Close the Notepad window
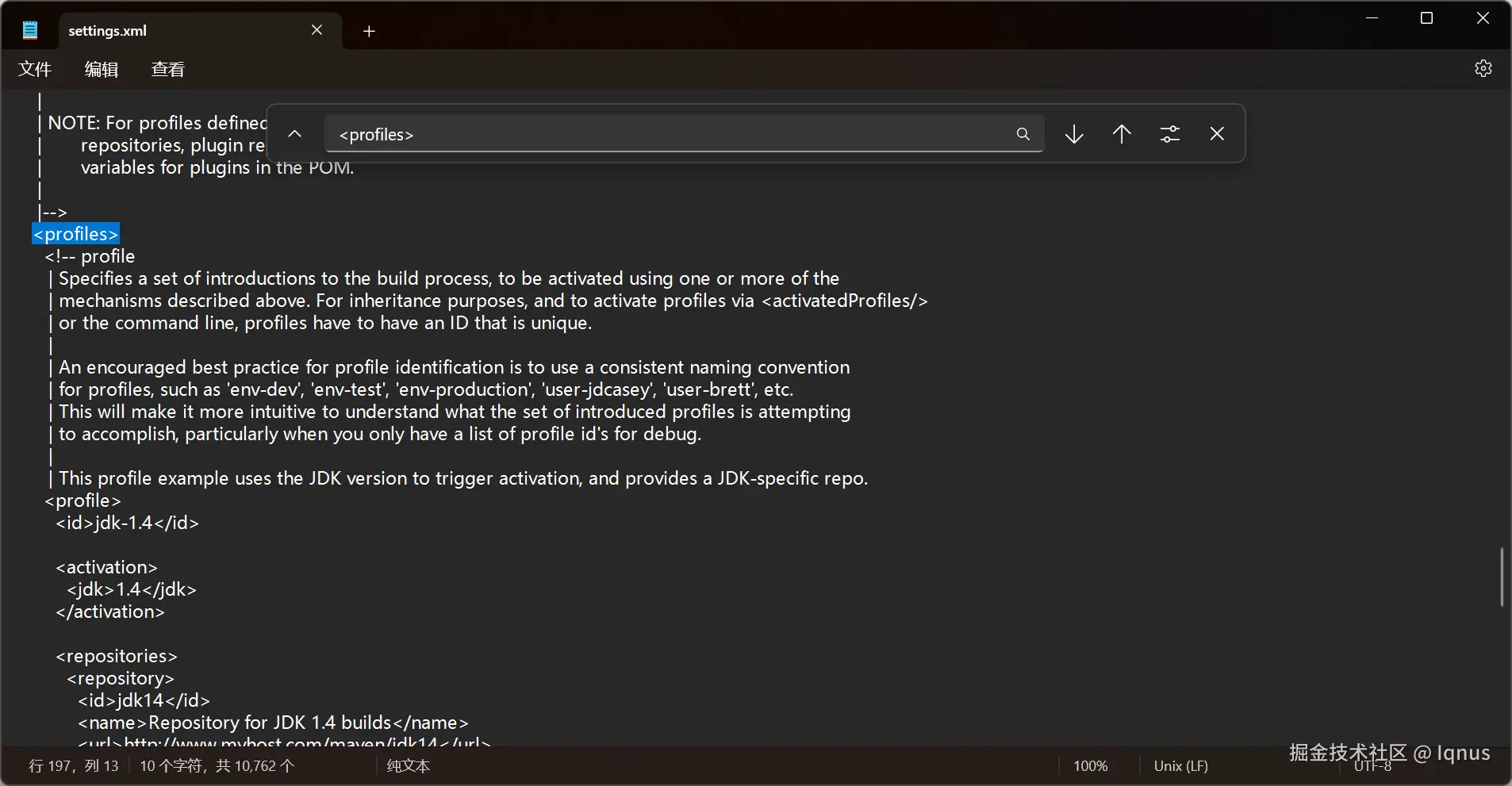This screenshot has height=786, width=1512. coord(1483,18)
